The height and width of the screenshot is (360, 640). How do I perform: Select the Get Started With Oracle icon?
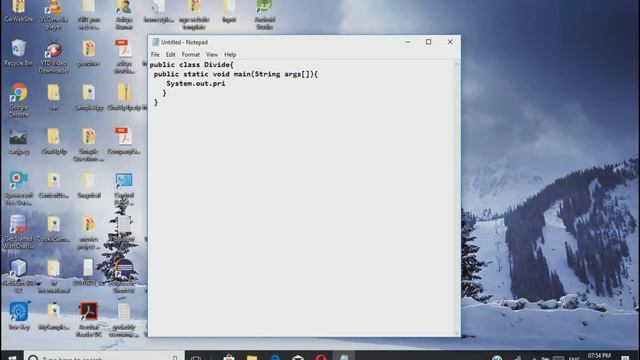18,232
